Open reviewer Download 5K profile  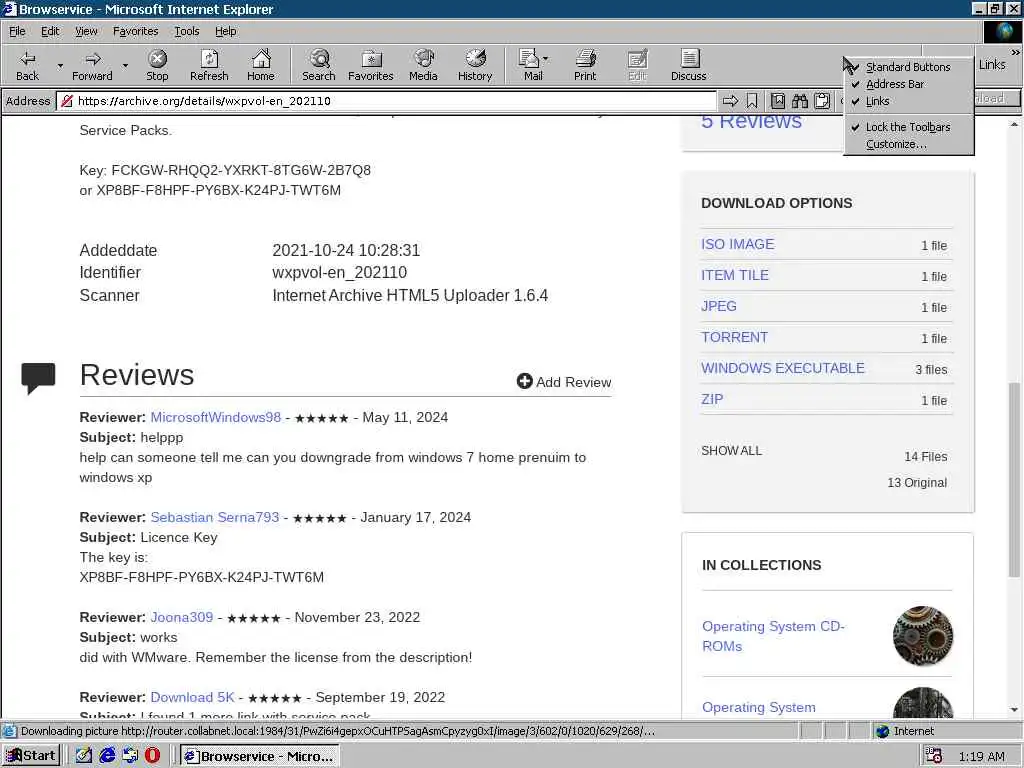pyautogui.click(x=192, y=697)
